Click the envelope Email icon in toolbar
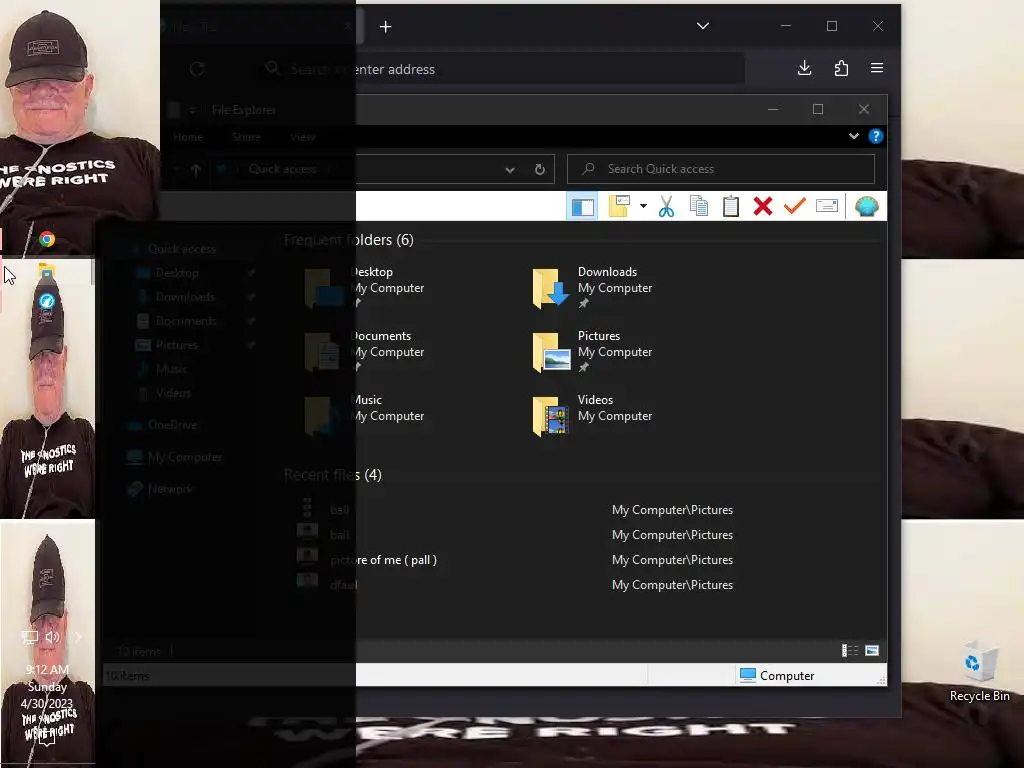The image size is (1024, 768). coord(827,206)
